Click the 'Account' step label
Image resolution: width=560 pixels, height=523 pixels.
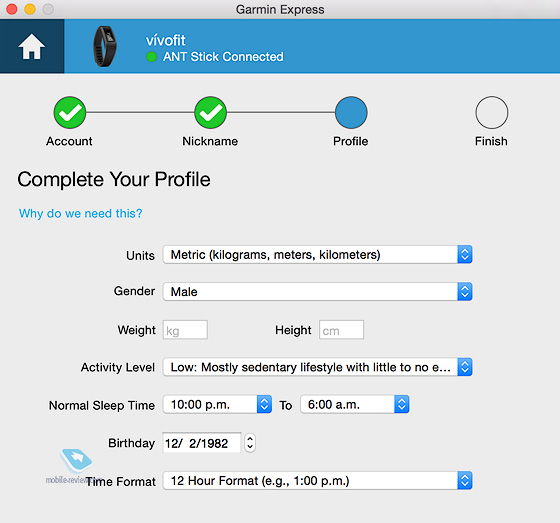point(69,141)
